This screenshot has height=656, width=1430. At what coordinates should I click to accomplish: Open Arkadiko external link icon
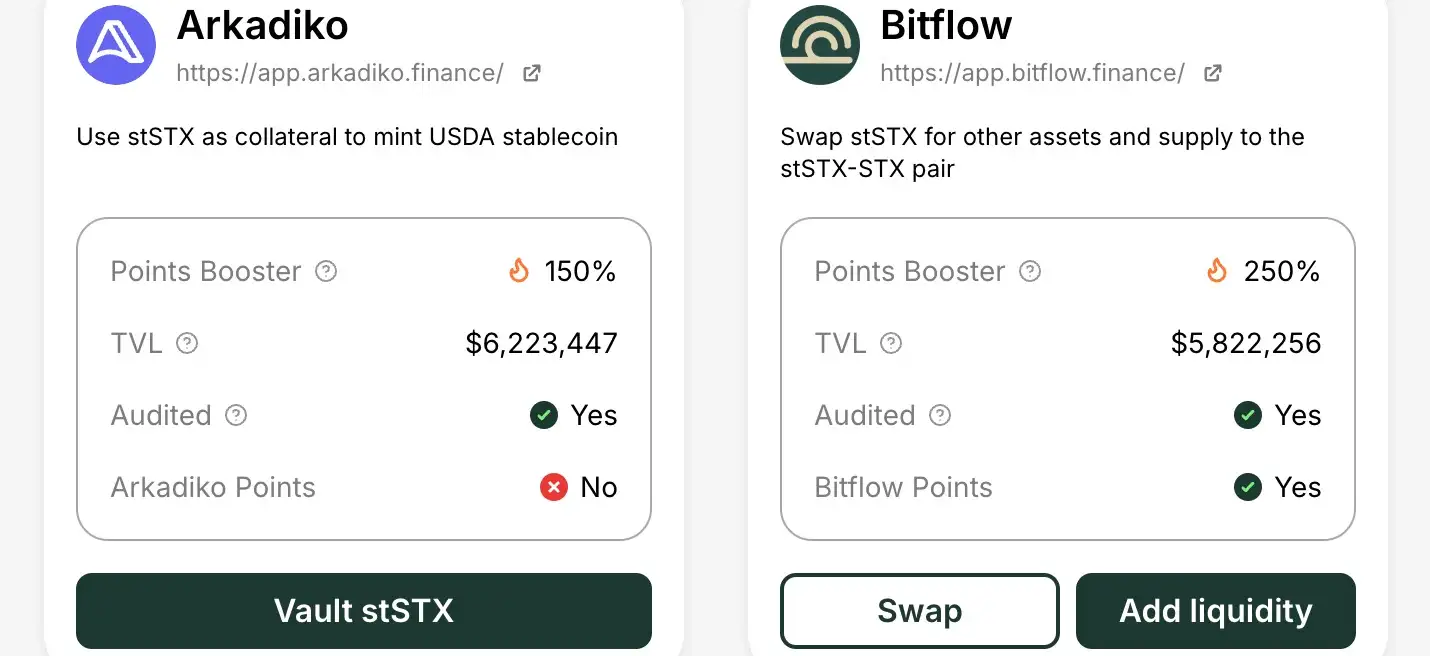[x=532, y=73]
